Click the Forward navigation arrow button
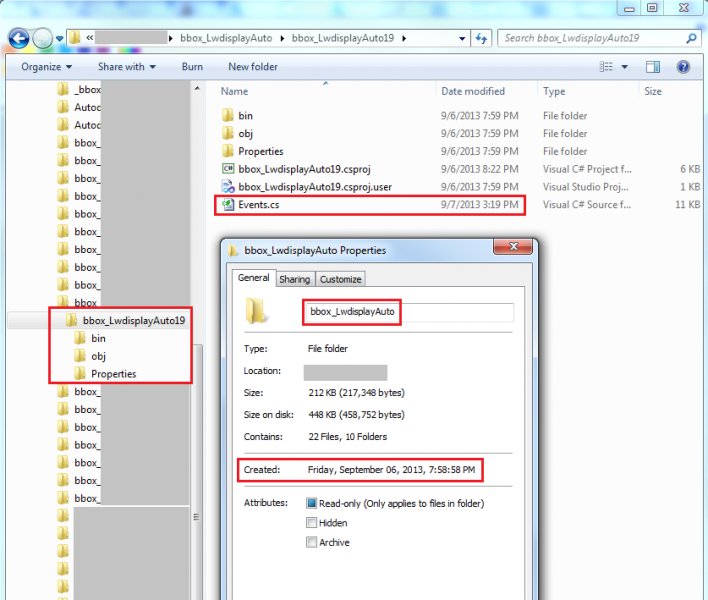The width and height of the screenshot is (708, 600). point(43,38)
